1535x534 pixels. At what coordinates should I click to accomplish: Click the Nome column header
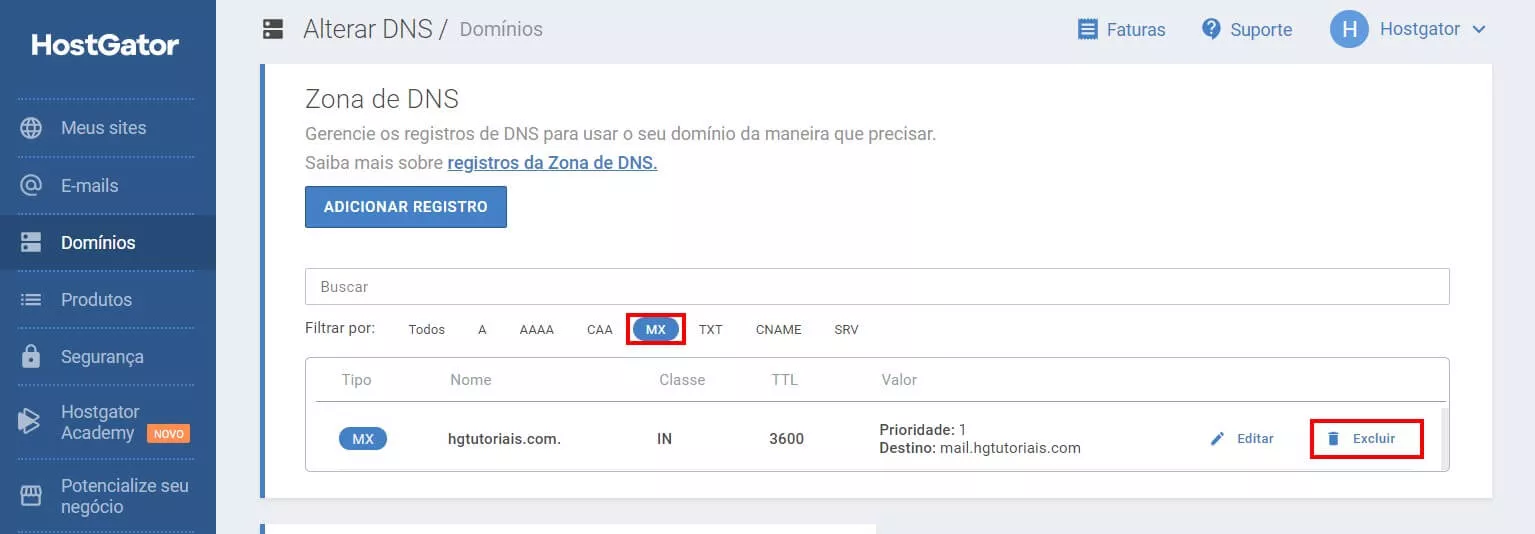coord(471,380)
